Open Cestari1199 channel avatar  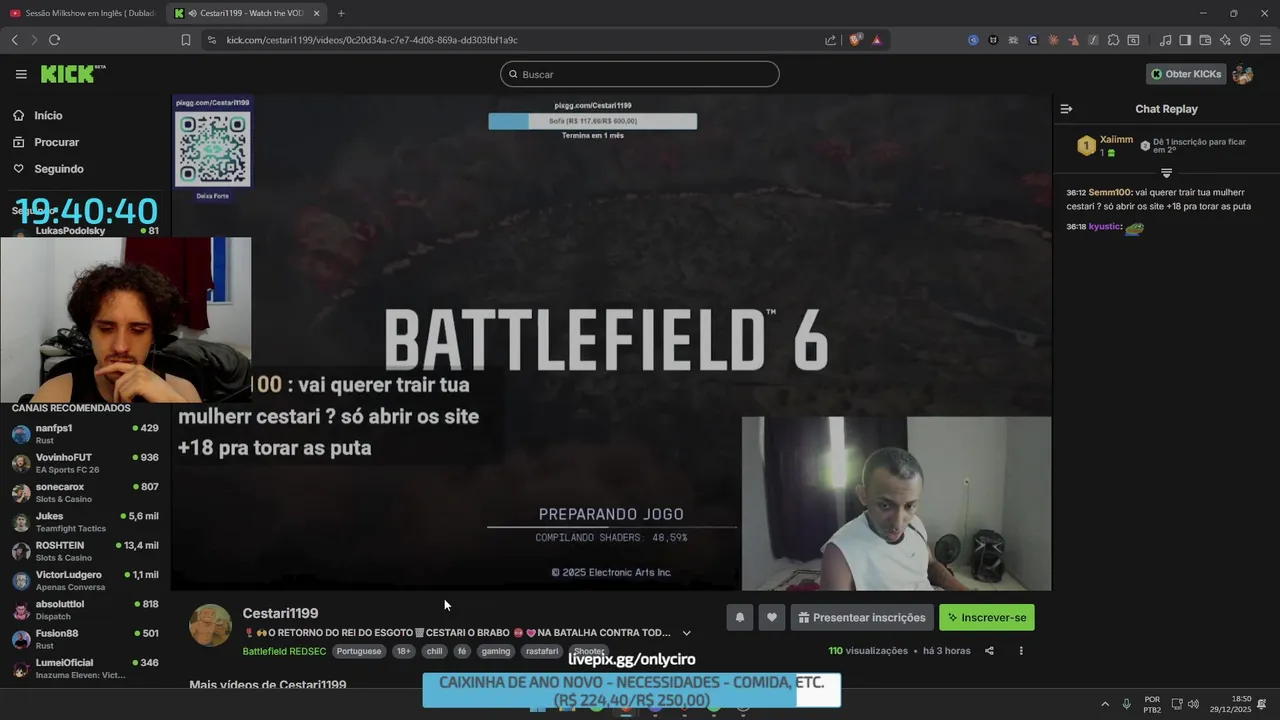point(210,625)
